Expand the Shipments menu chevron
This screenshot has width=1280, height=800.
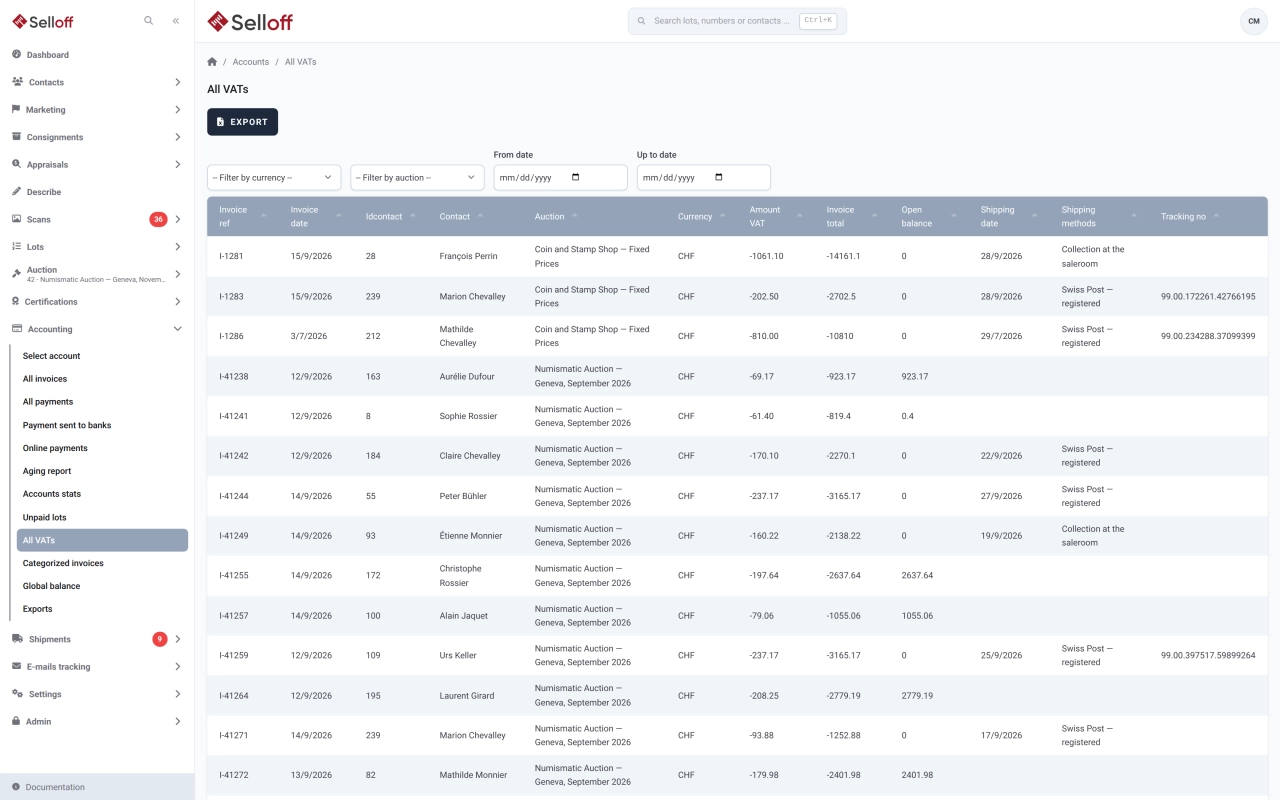click(x=178, y=639)
